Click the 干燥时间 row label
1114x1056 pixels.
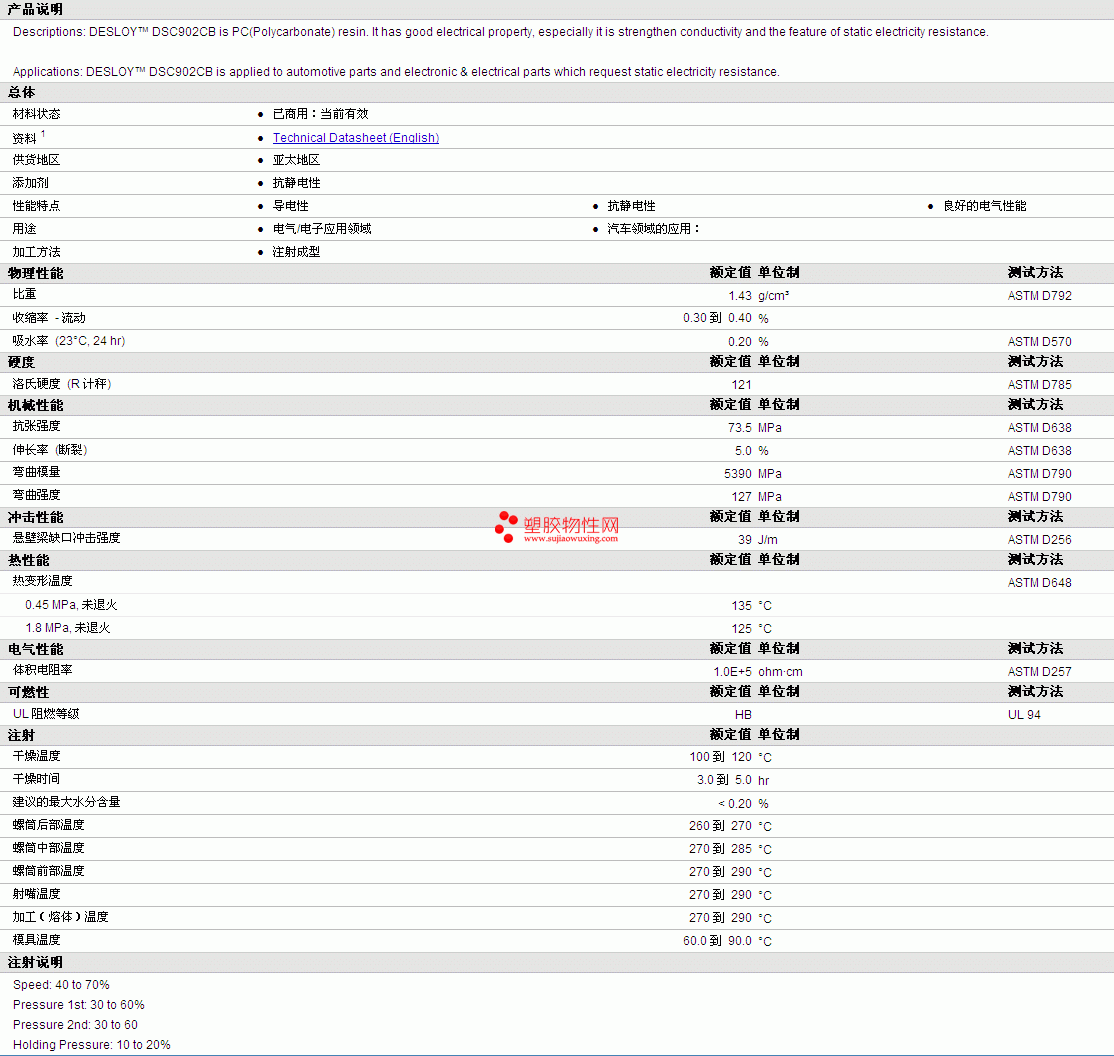[36, 779]
